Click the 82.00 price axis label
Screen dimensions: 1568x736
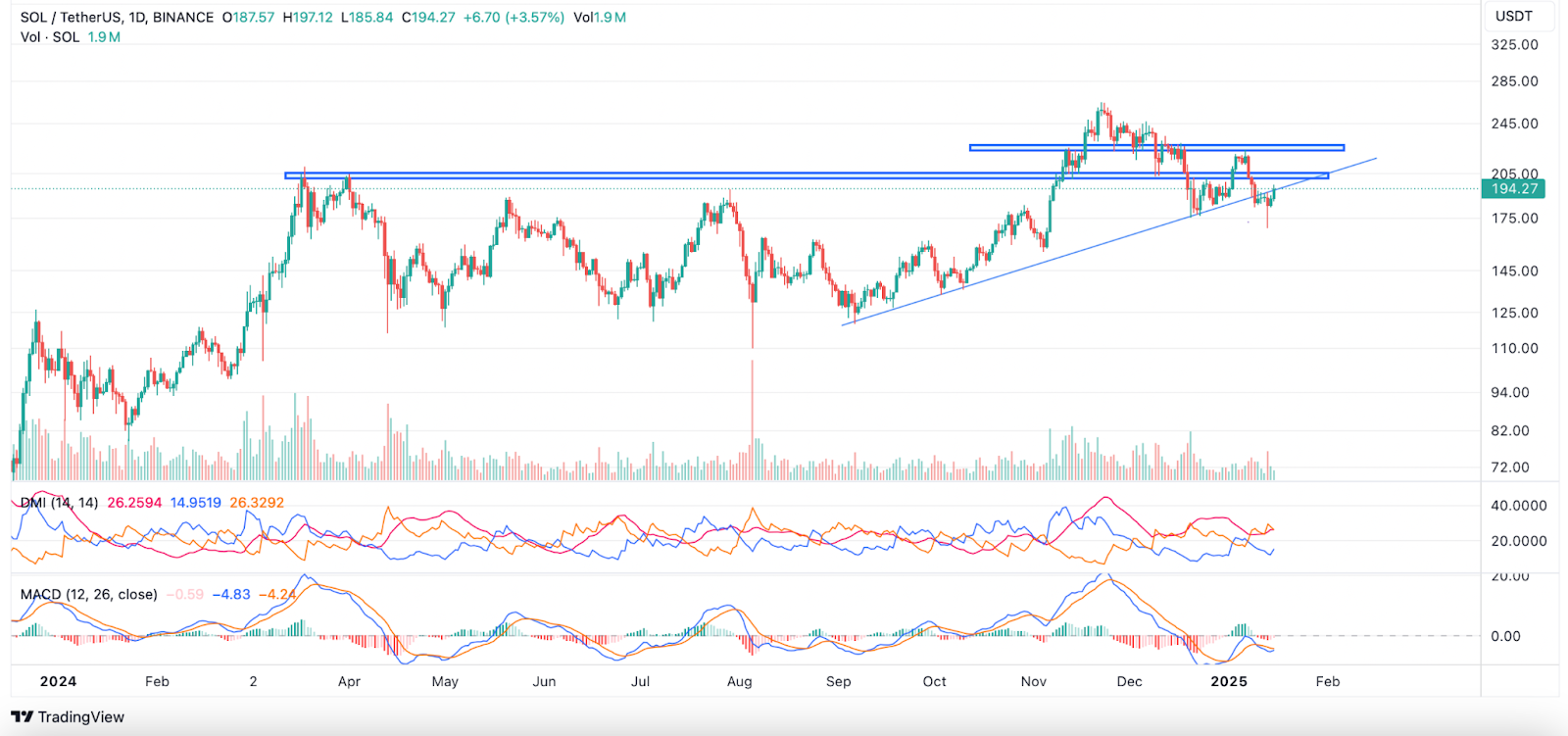[x=1510, y=430]
